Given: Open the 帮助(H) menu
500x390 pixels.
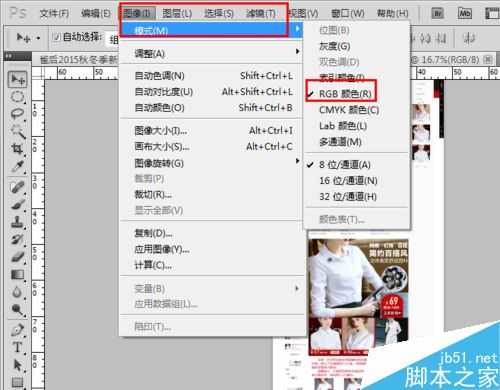Looking at the screenshot, I should click(392, 14).
